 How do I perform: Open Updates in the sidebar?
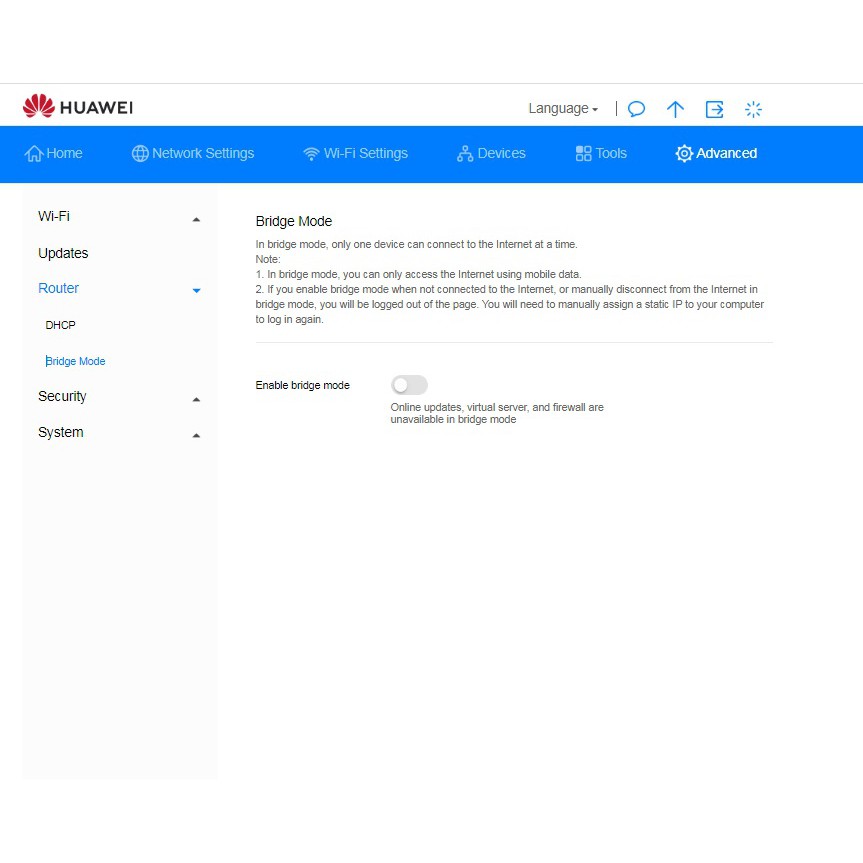[63, 253]
